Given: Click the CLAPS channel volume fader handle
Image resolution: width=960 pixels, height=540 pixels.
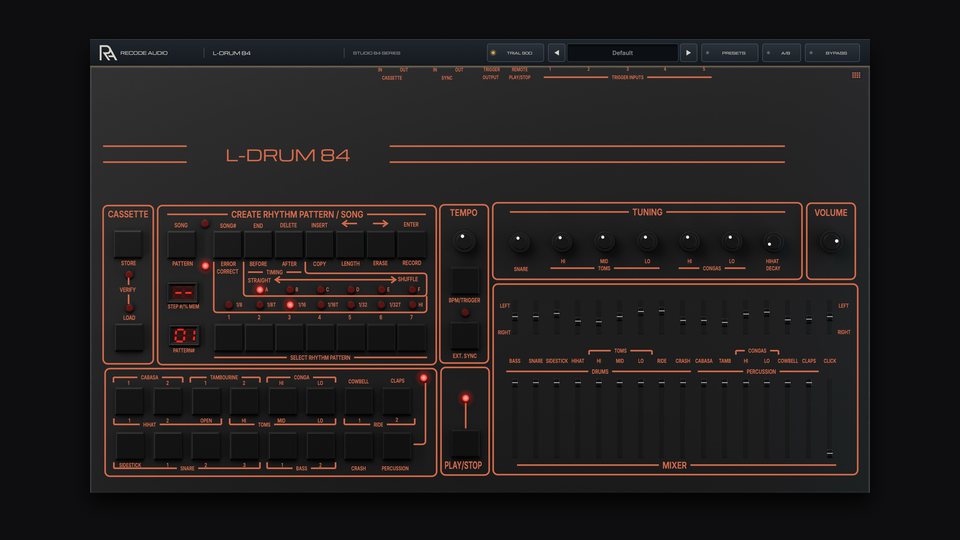Looking at the screenshot, I should (809, 383).
